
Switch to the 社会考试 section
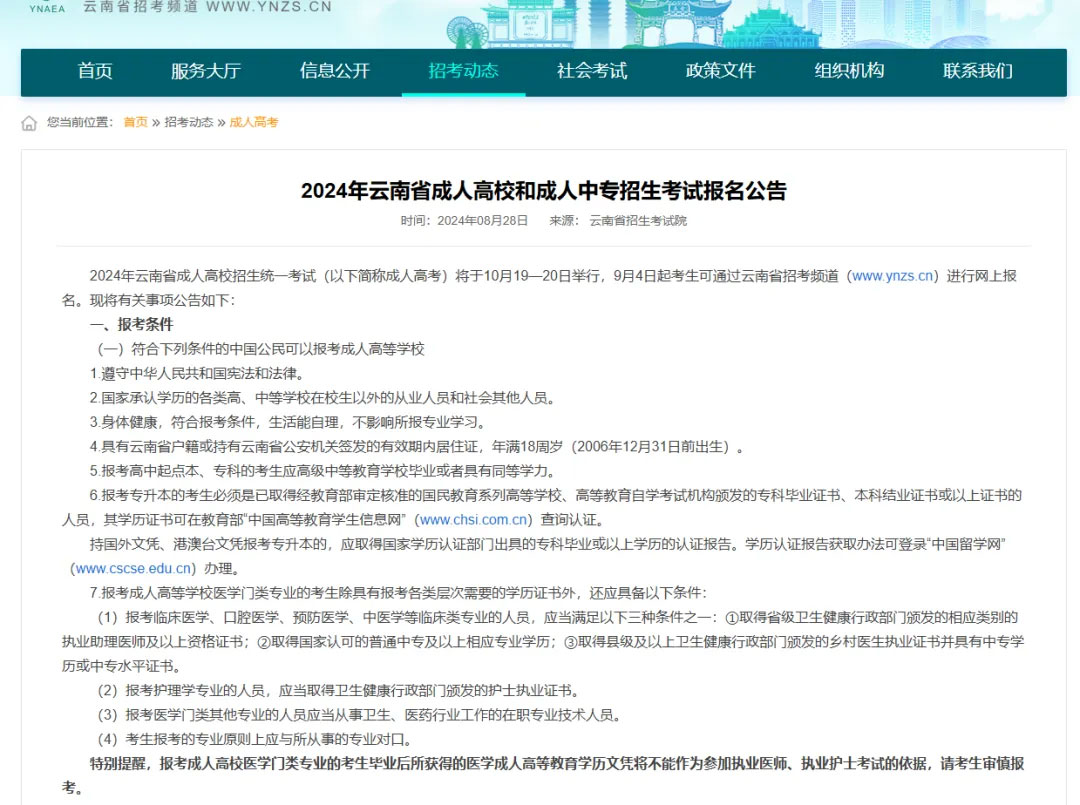tap(591, 72)
